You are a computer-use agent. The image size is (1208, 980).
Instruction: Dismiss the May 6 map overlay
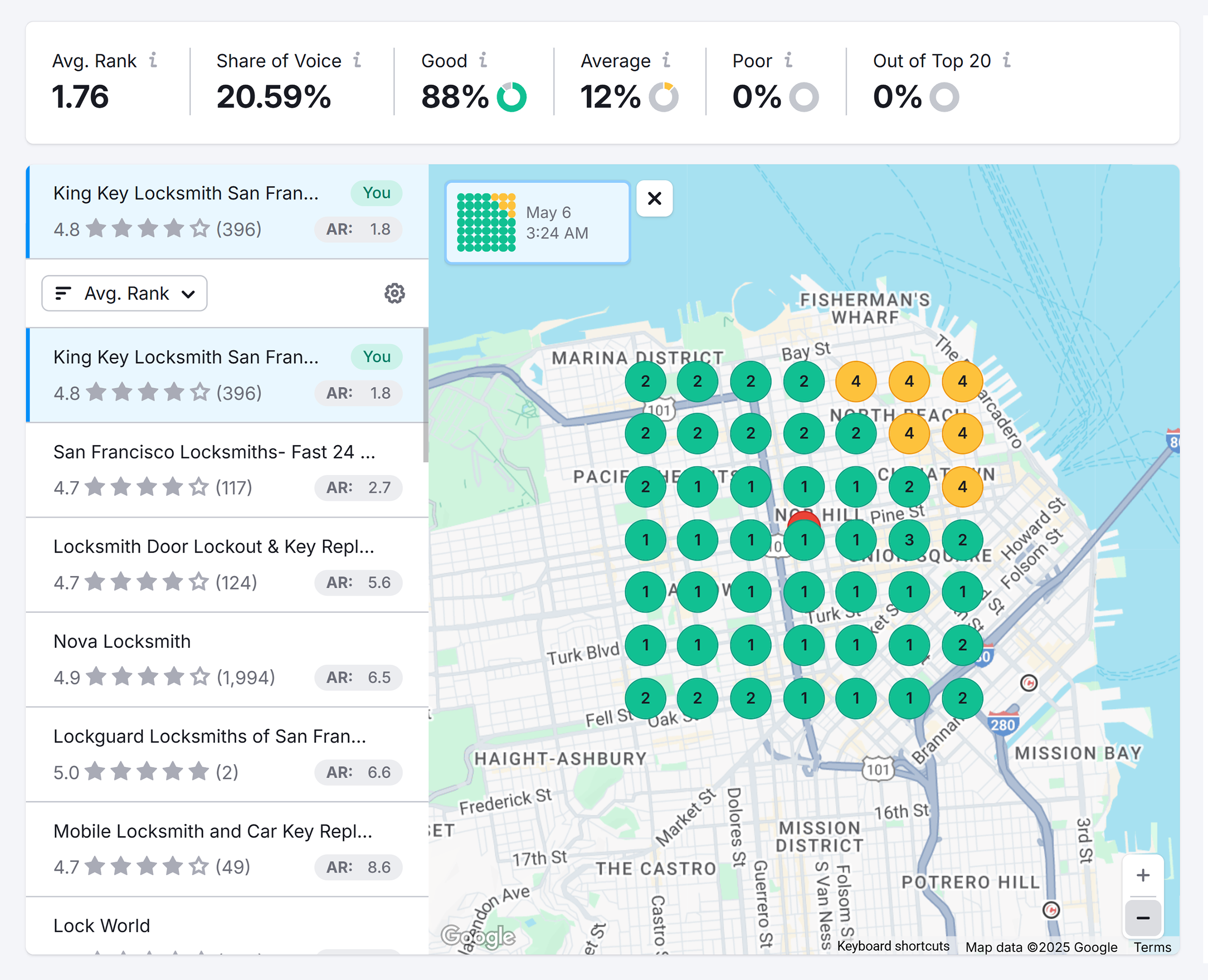click(654, 199)
